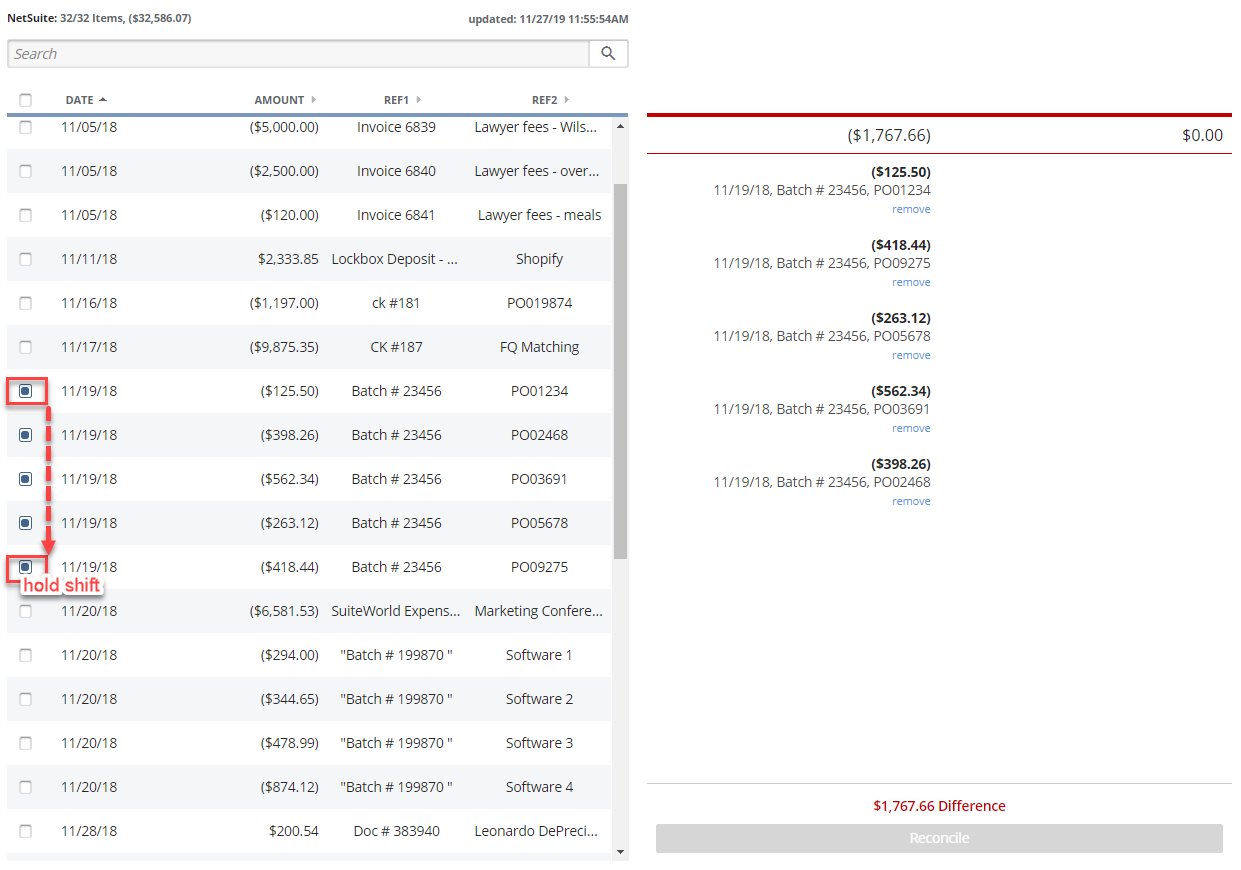
Task: Select the Invoice 6841 row checkbox
Action: pos(26,215)
